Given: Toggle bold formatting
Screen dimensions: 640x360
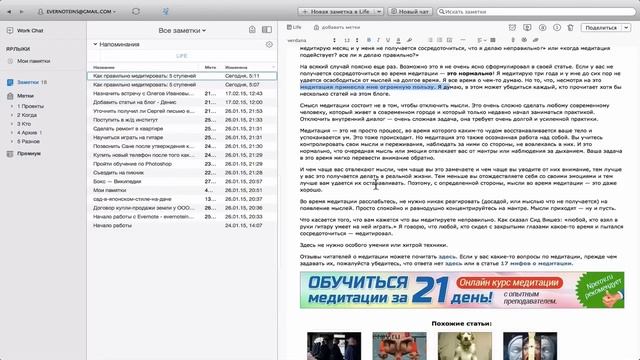Looking at the screenshot, I should coord(369,40).
